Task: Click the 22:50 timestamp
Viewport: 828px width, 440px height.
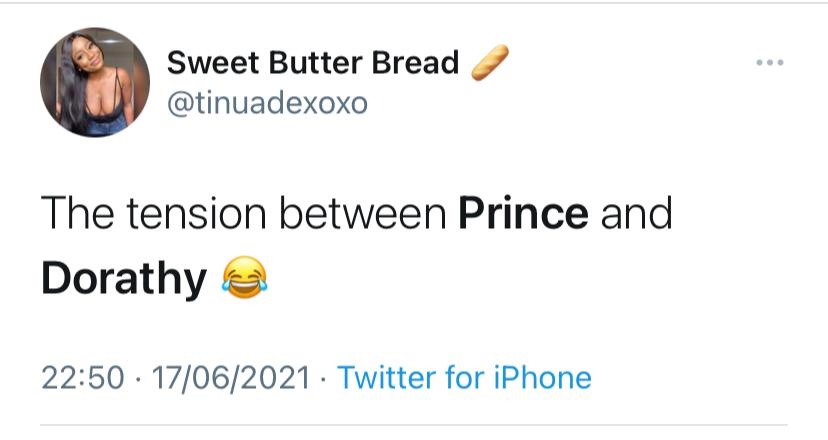Action: click(x=82, y=377)
